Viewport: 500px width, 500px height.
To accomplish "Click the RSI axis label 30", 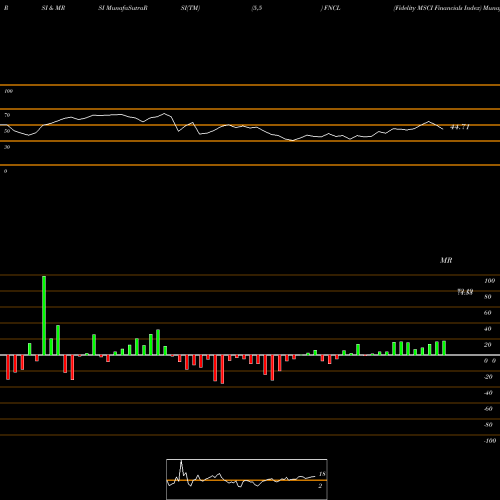I will [7, 147].
